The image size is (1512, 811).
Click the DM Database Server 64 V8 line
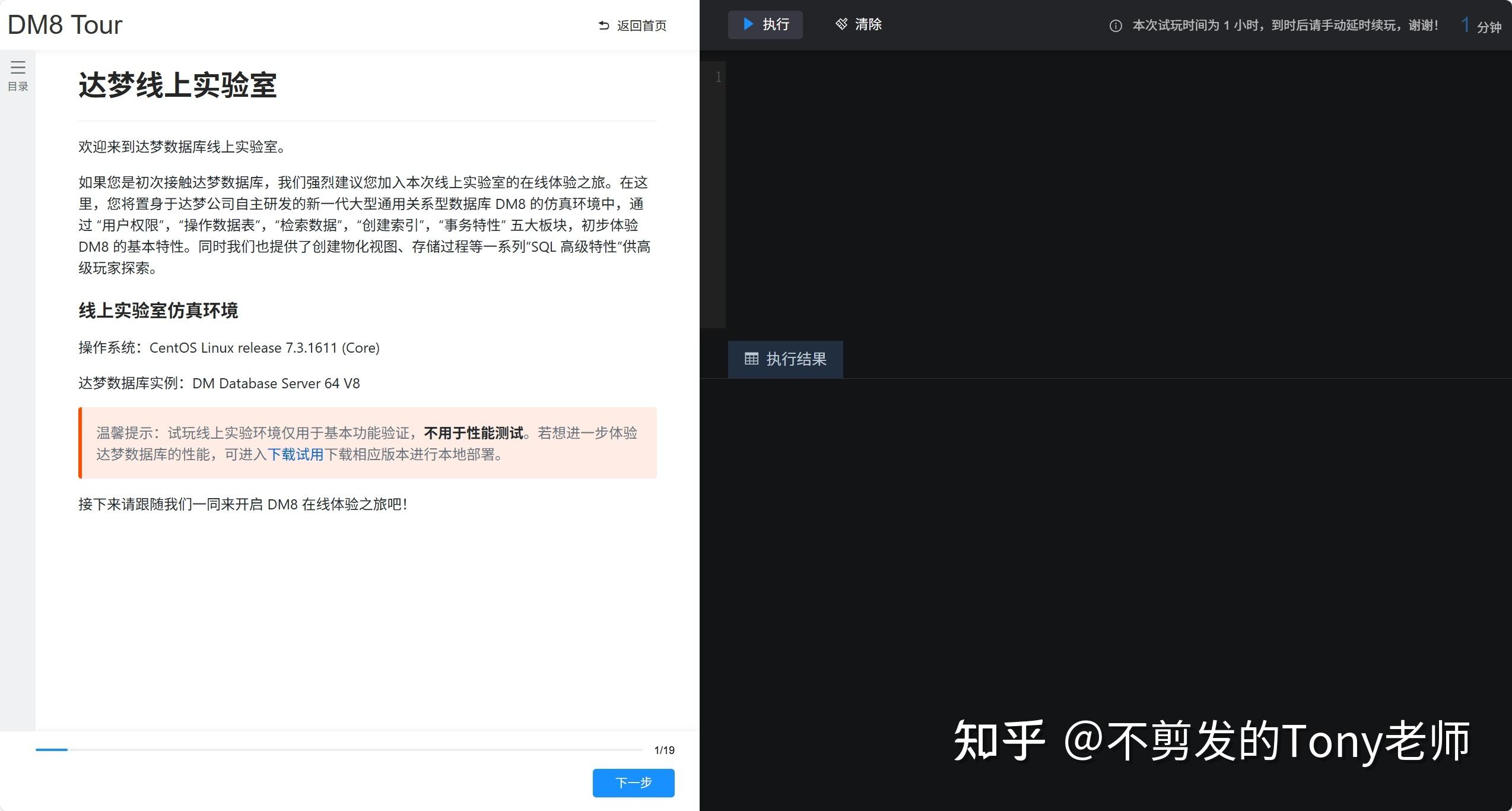pos(219,384)
